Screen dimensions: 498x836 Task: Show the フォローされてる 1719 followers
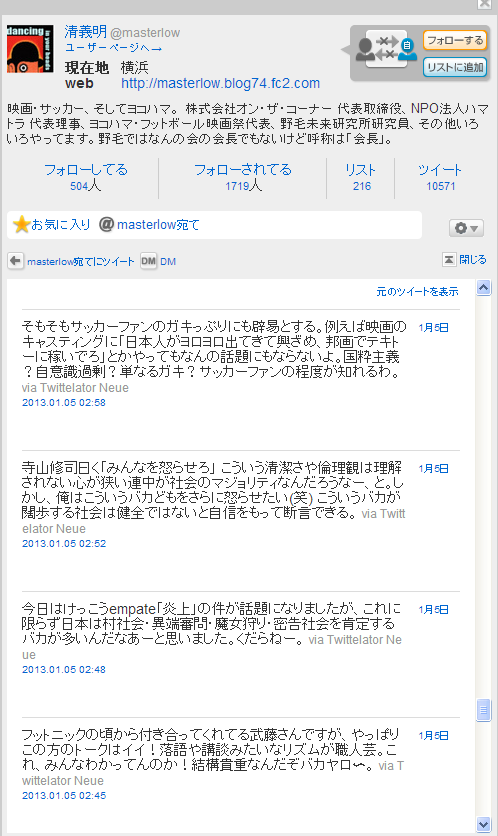(243, 178)
